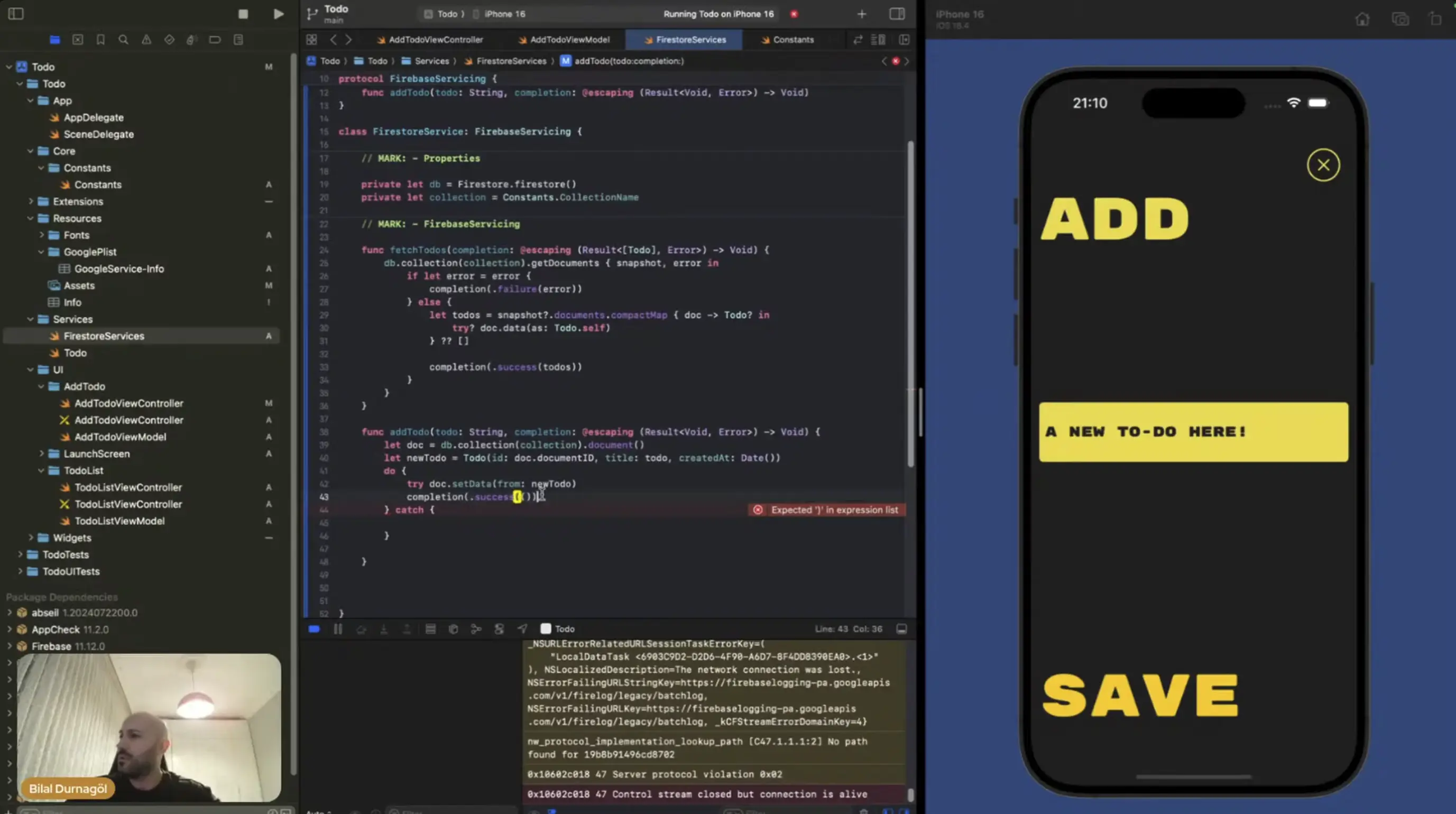
Task: Click the yellow to-do text field
Action: (1193, 432)
